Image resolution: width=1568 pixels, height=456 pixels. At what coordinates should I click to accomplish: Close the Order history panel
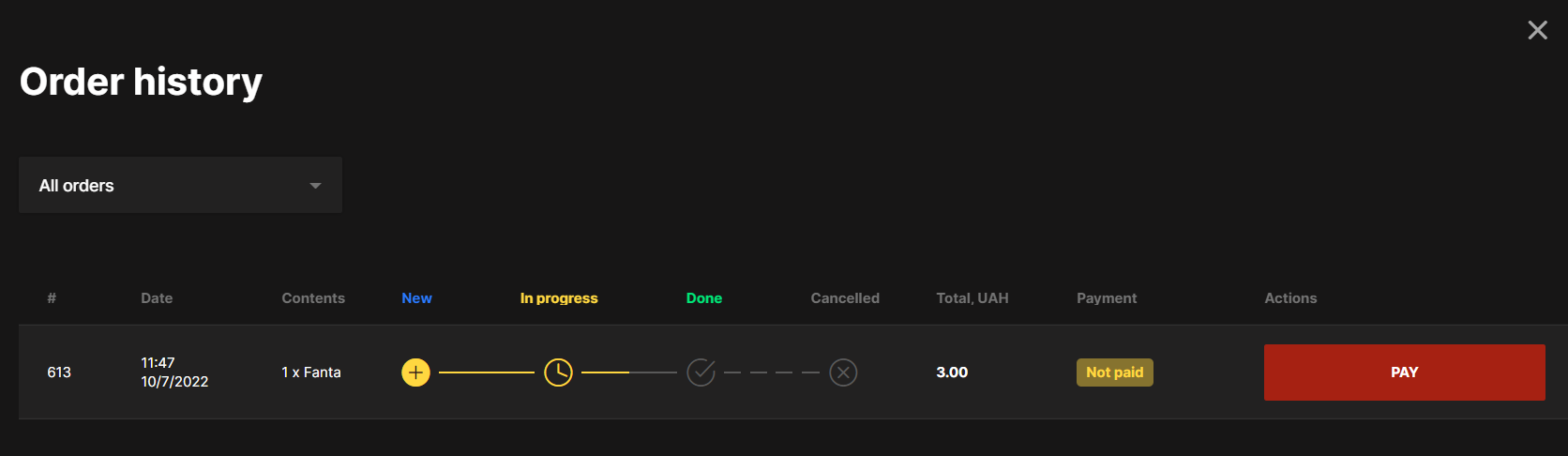pos(1537,30)
